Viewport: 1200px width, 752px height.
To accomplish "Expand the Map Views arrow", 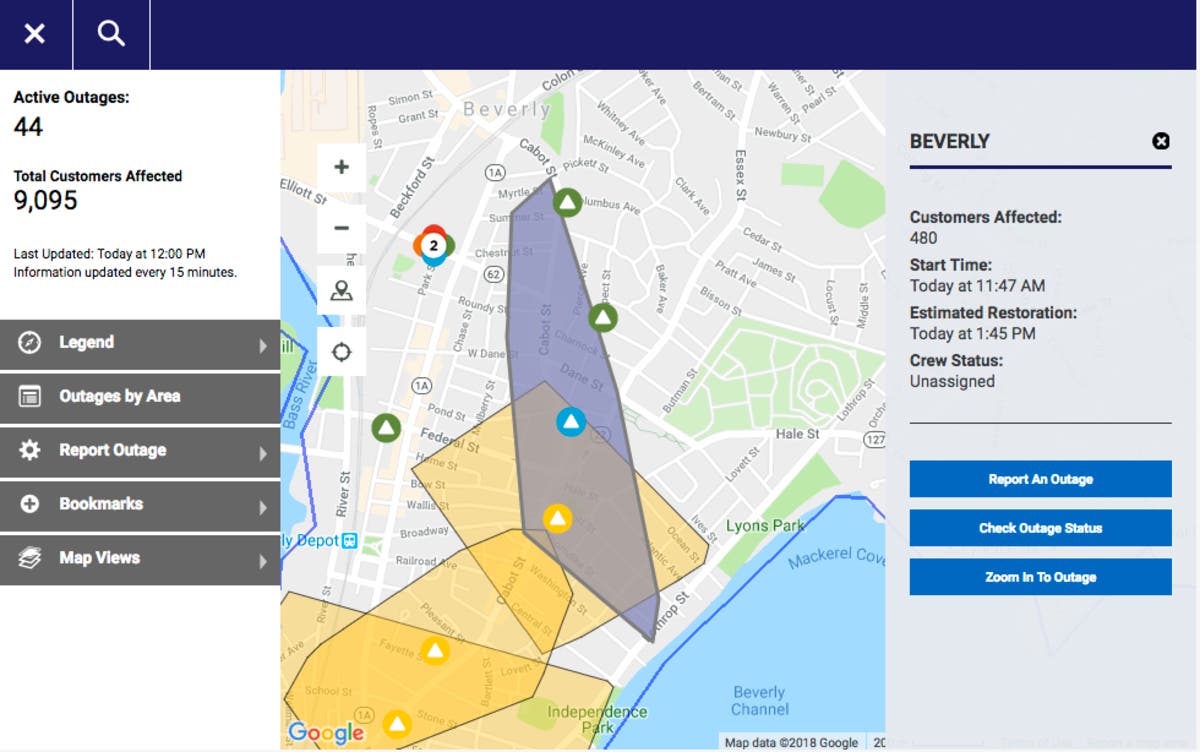I will [x=263, y=561].
